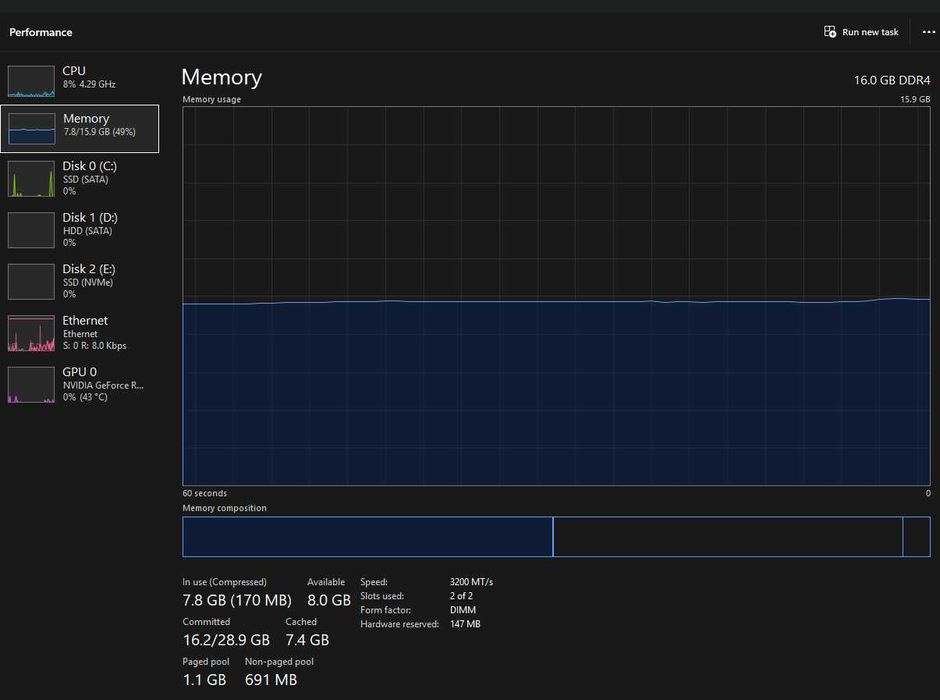Click the Cached 7.4 GB value

click(x=307, y=640)
